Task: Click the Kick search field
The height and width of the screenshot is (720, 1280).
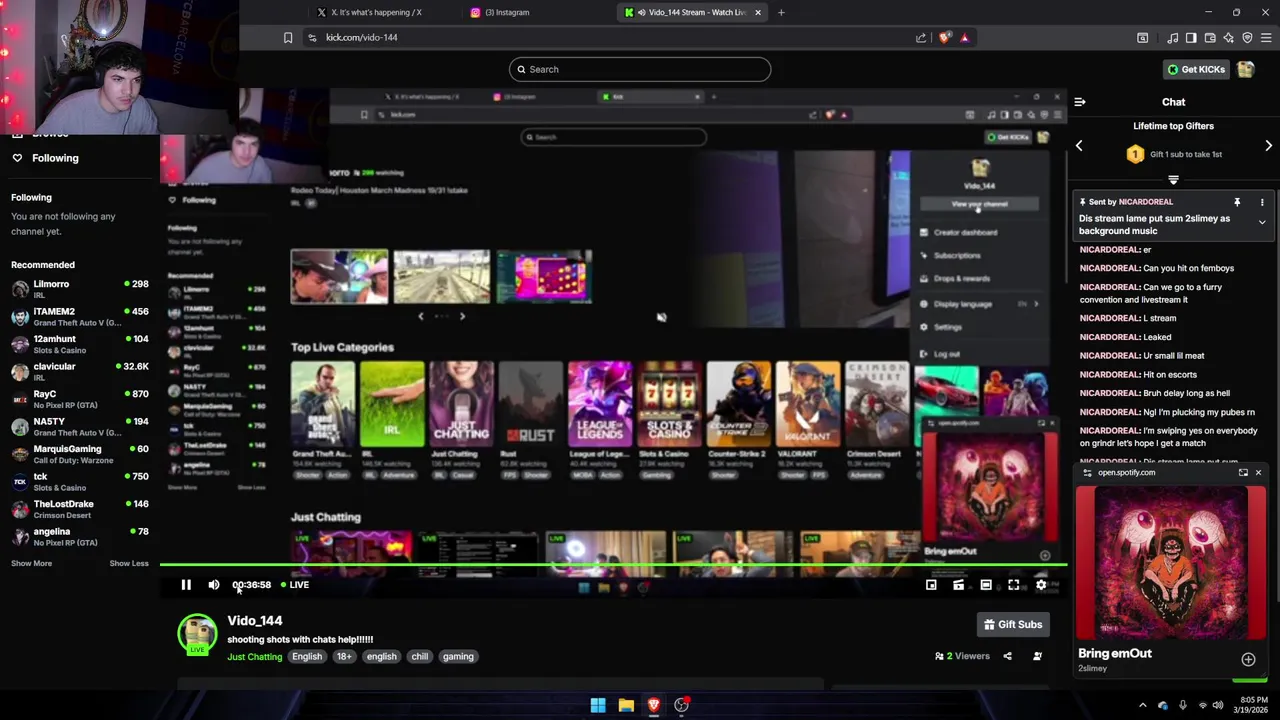Action: pyautogui.click(x=640, y=70)
